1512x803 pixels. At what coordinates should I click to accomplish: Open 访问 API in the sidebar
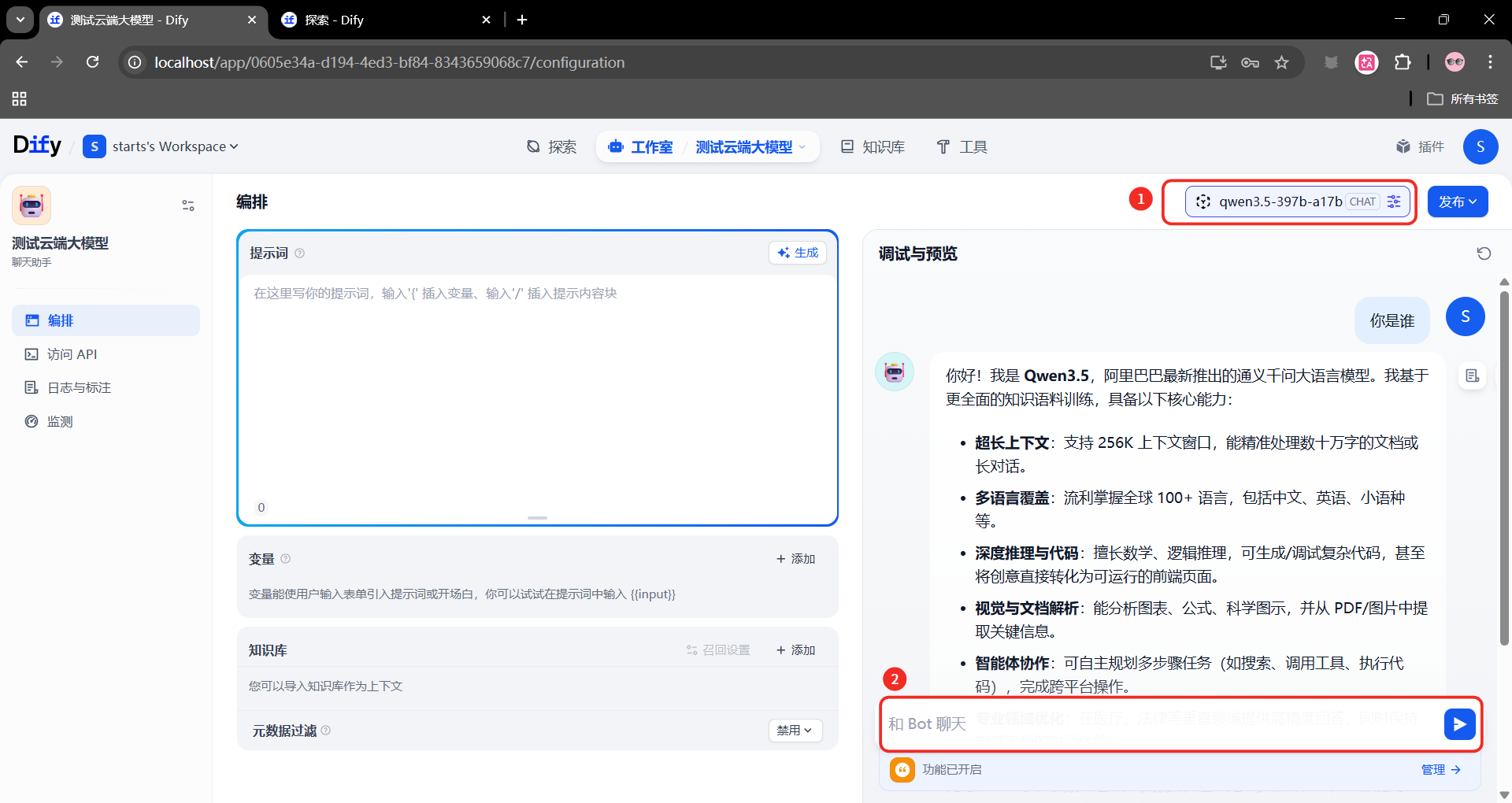coord(106,354)
